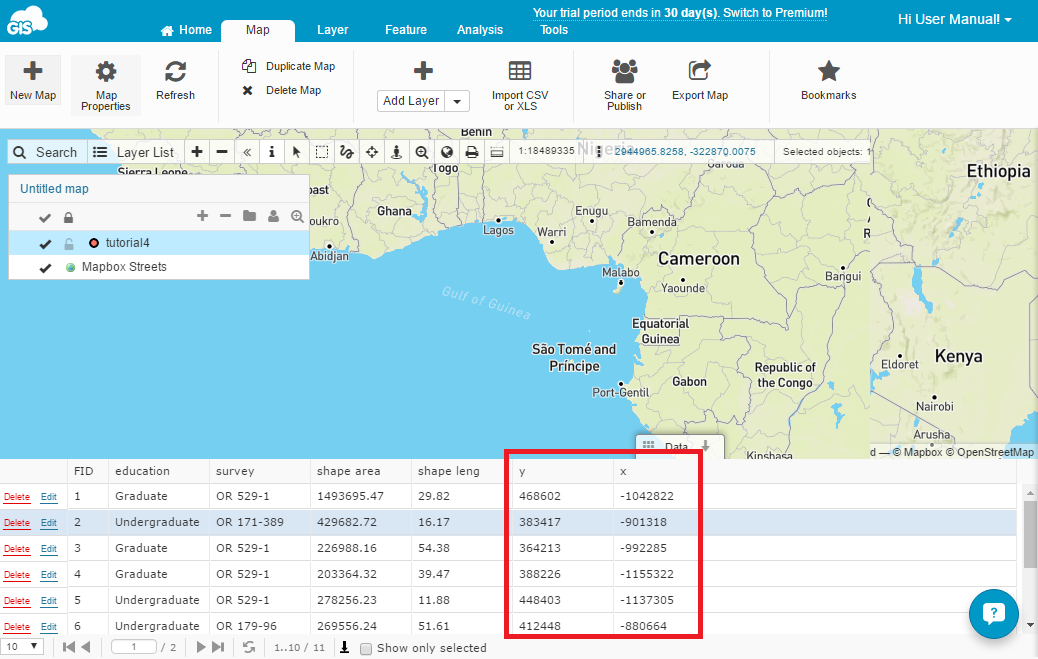Click the page number input field

(x=134, y=647)
